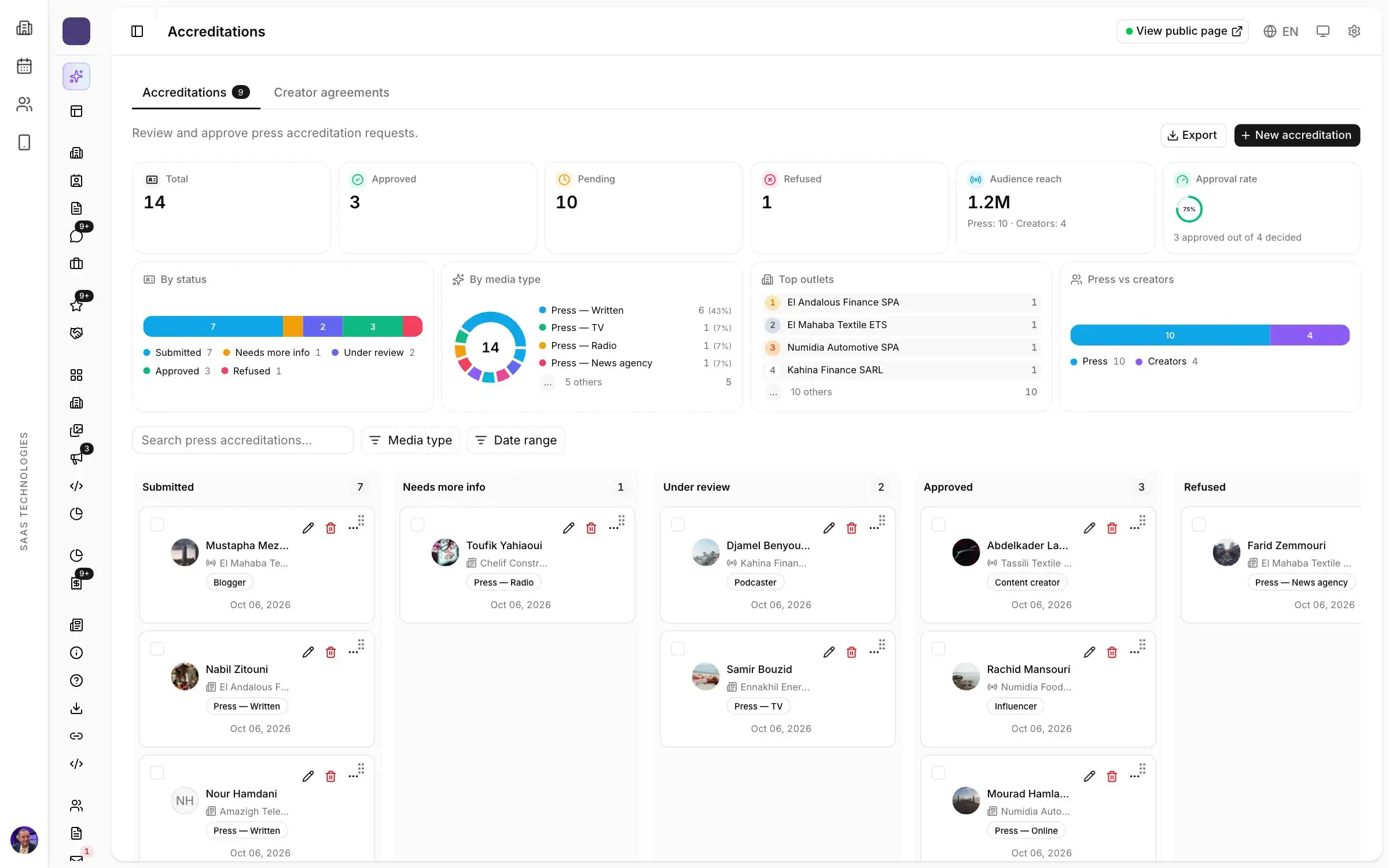This screenshot has height=868, width=1389.
Task: Click purple Creators segment in bar
Action: 1310,335
